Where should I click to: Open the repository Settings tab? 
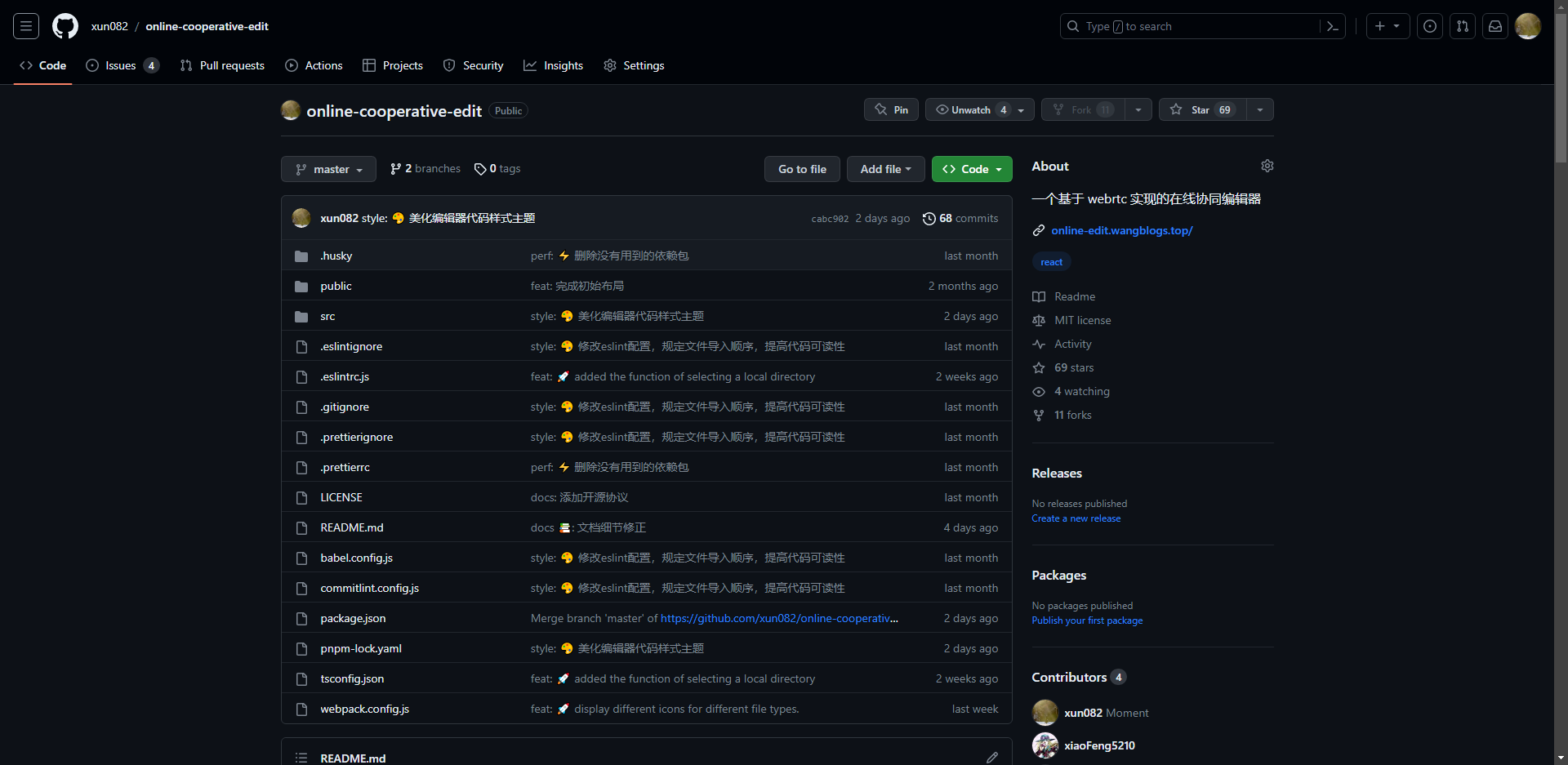coord(634,65)
